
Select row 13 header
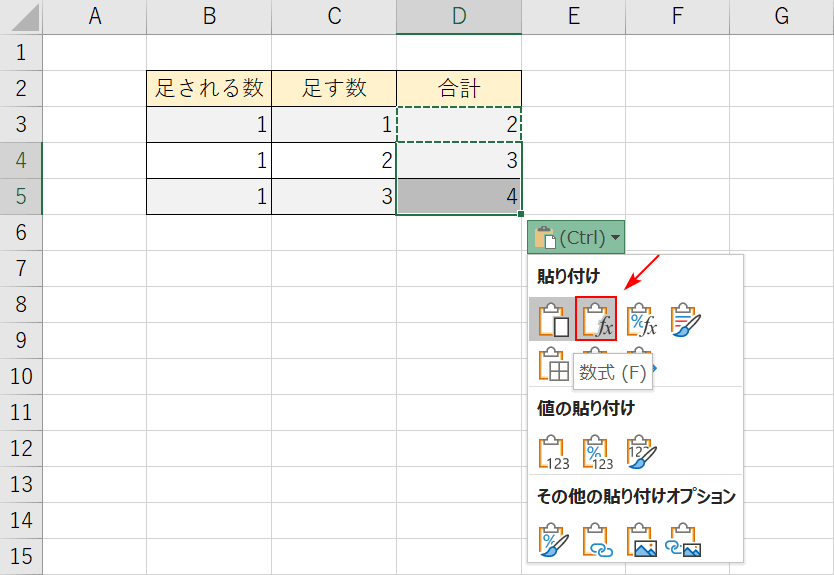click(x=21, y=484)
